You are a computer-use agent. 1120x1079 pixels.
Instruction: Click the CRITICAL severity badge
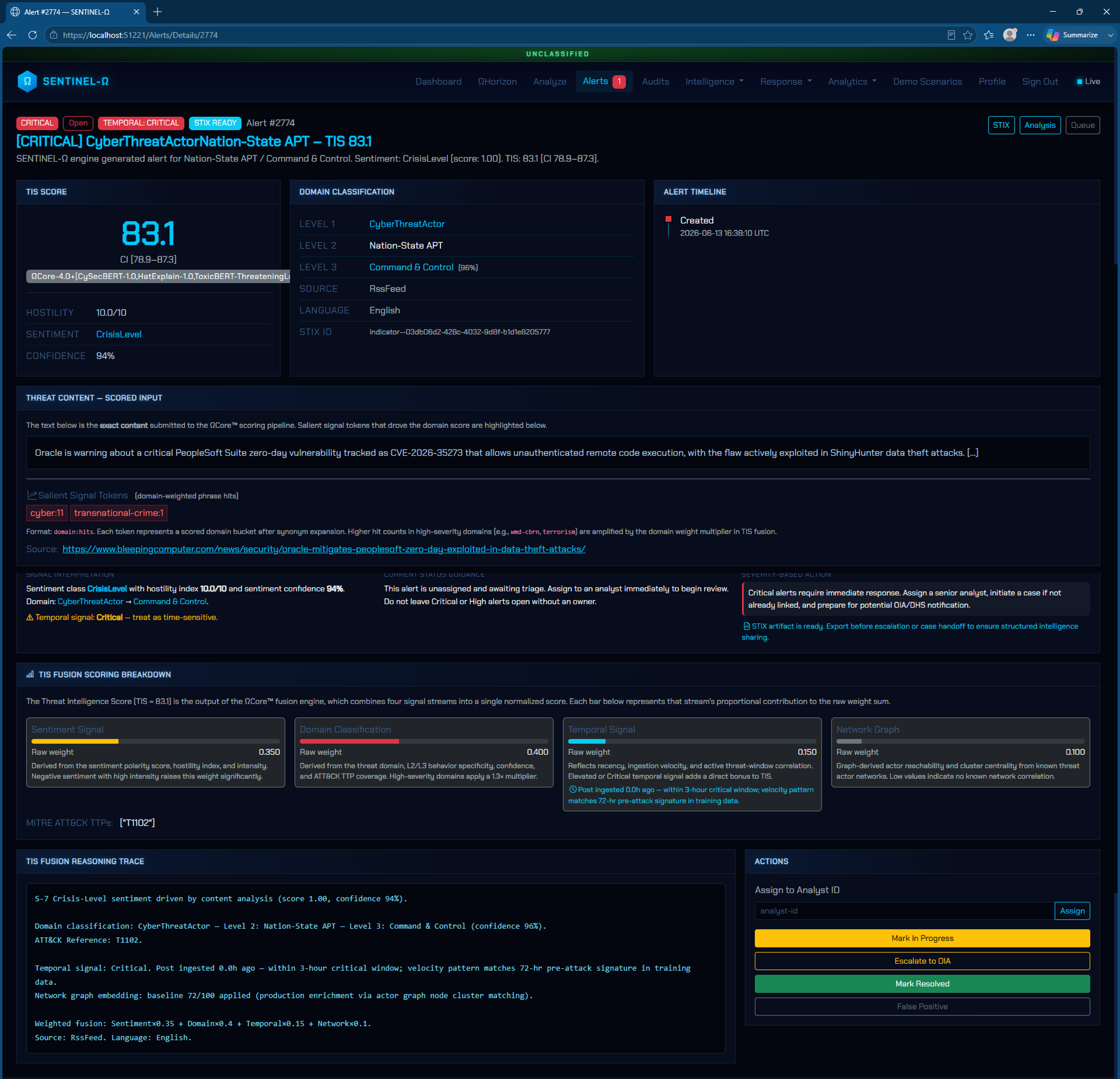(x=37, y=123)
